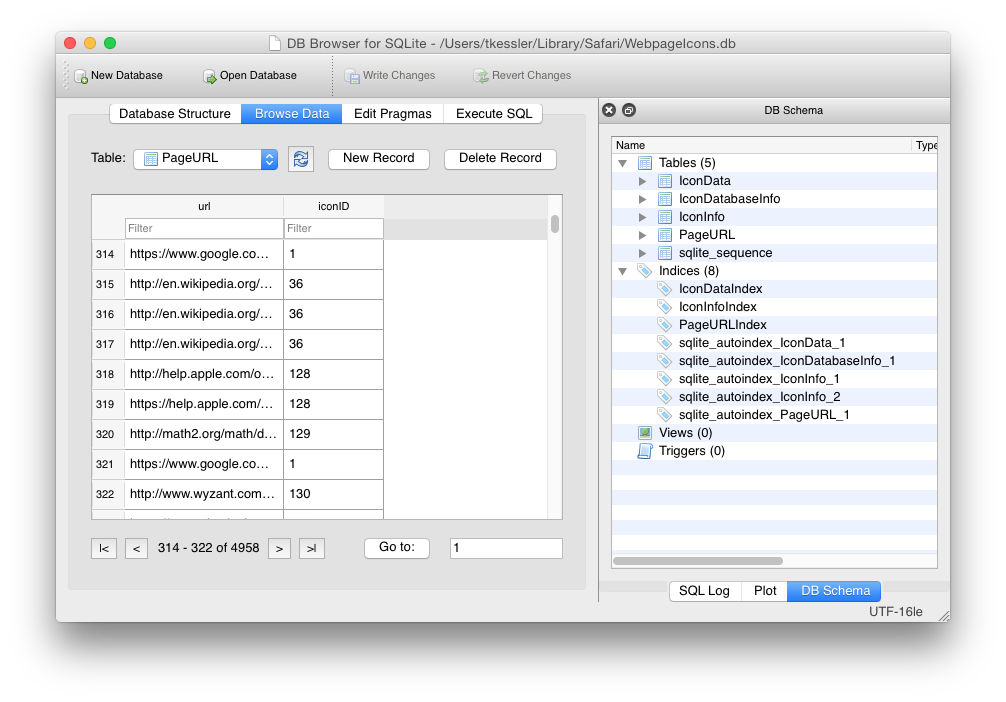Click the sqlite_sequence table icon
This screenshot has width=1006, height=702.
[665, 253]
